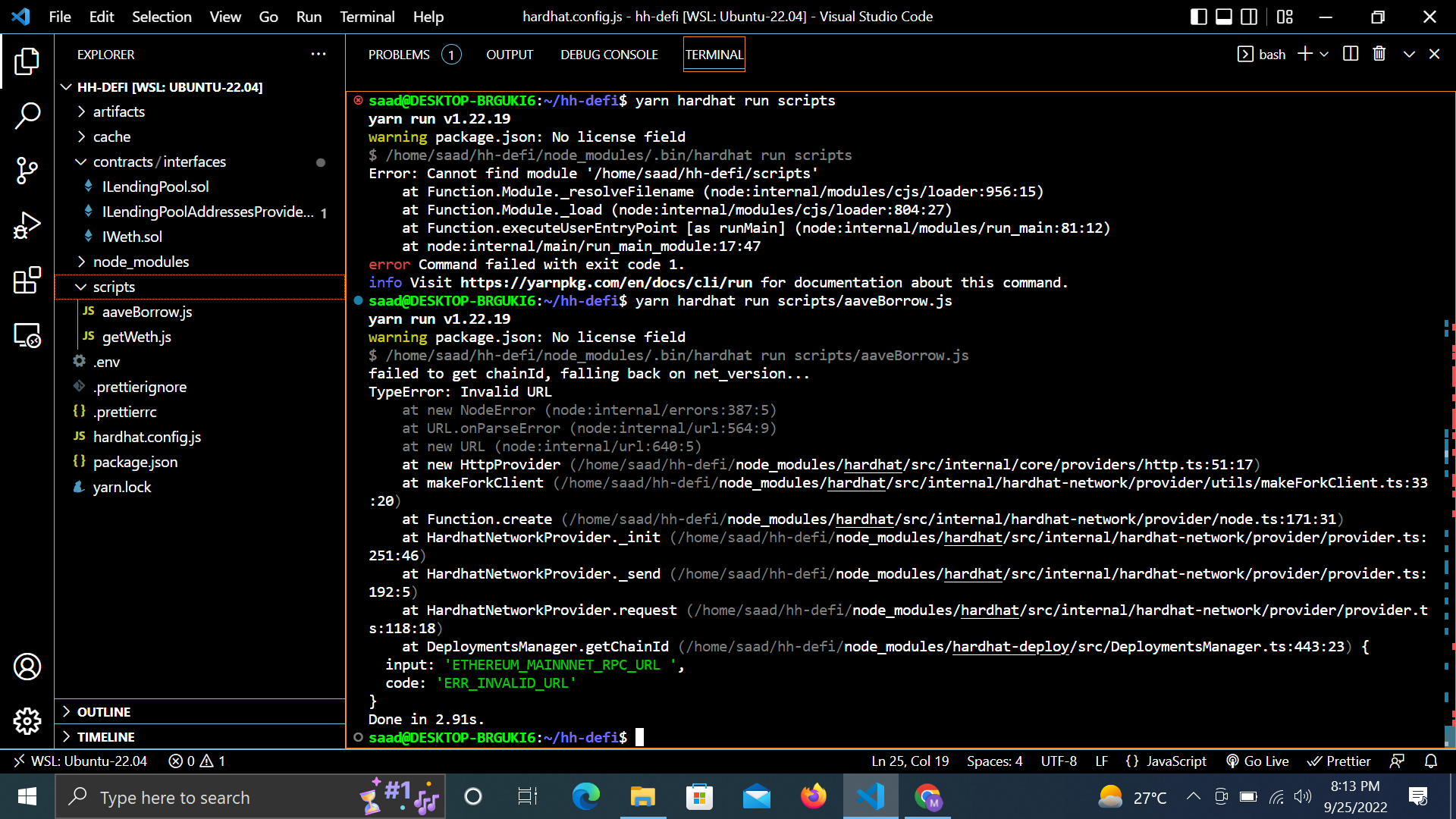Collapse the scripts folder
Screen dimensions: 1456x819
click(x=200, y=287)
